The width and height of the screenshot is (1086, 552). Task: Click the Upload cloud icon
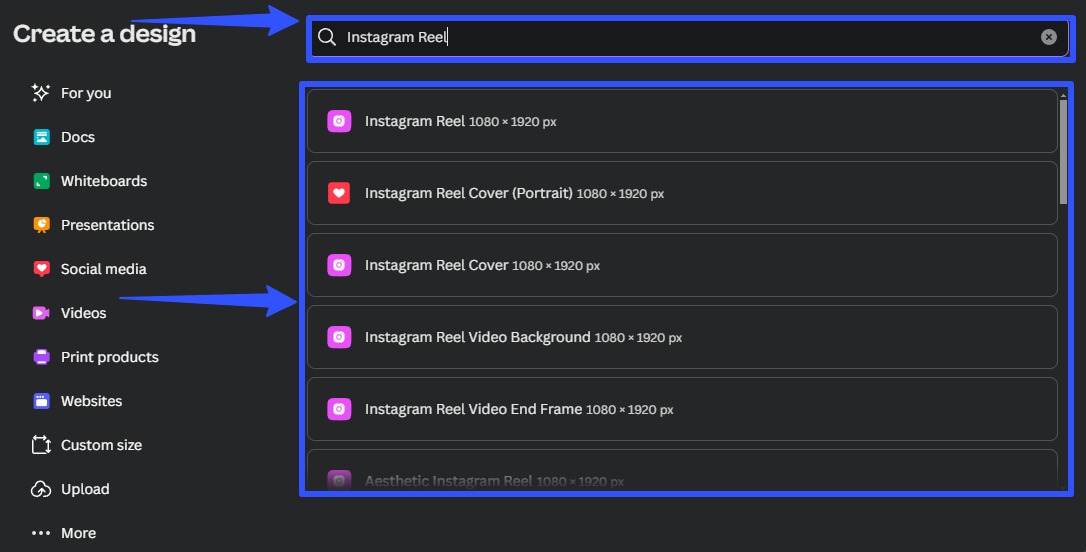(42, 489)
